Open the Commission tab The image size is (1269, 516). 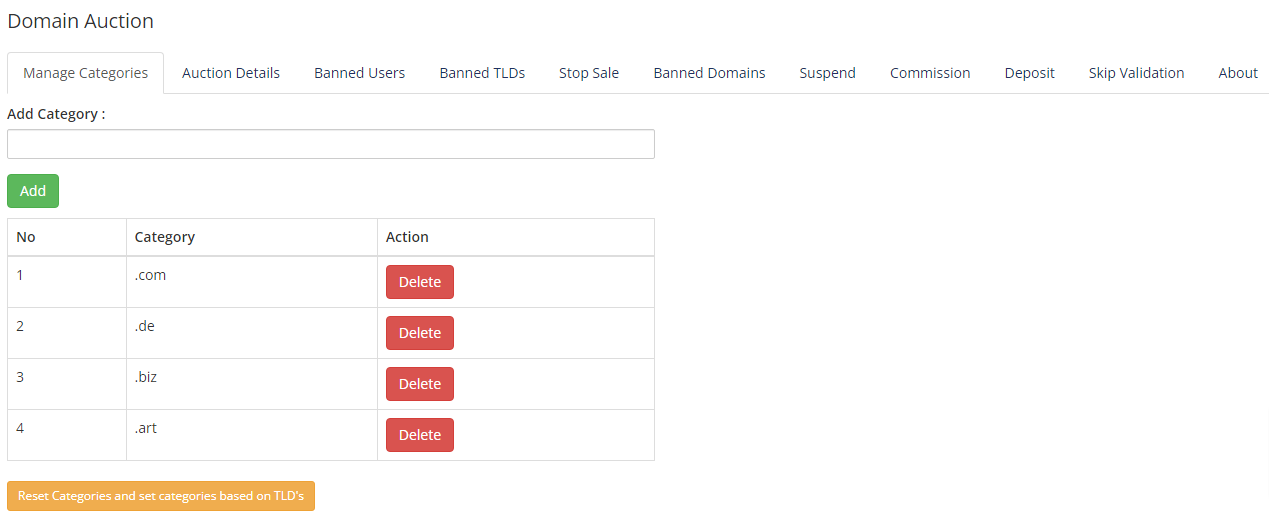coord(930,73)
